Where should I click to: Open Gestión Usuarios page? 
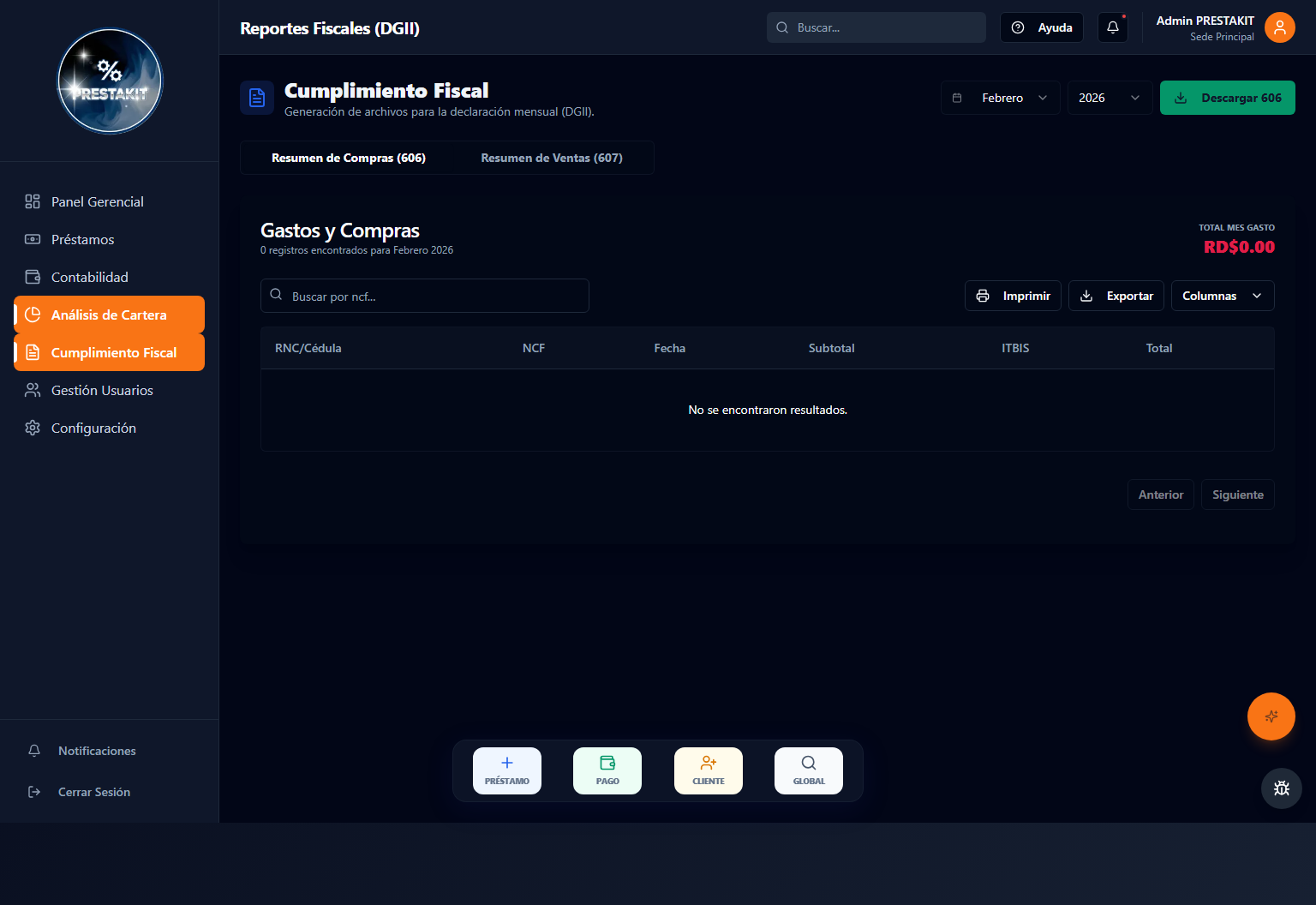[x=109, y=390]
